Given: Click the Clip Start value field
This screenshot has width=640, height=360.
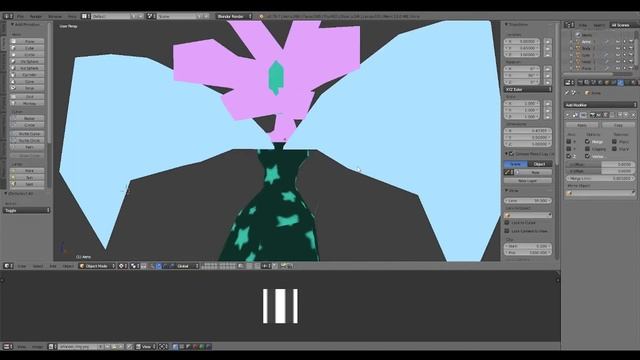Looking at the screenshot, I should pos(528,246).
